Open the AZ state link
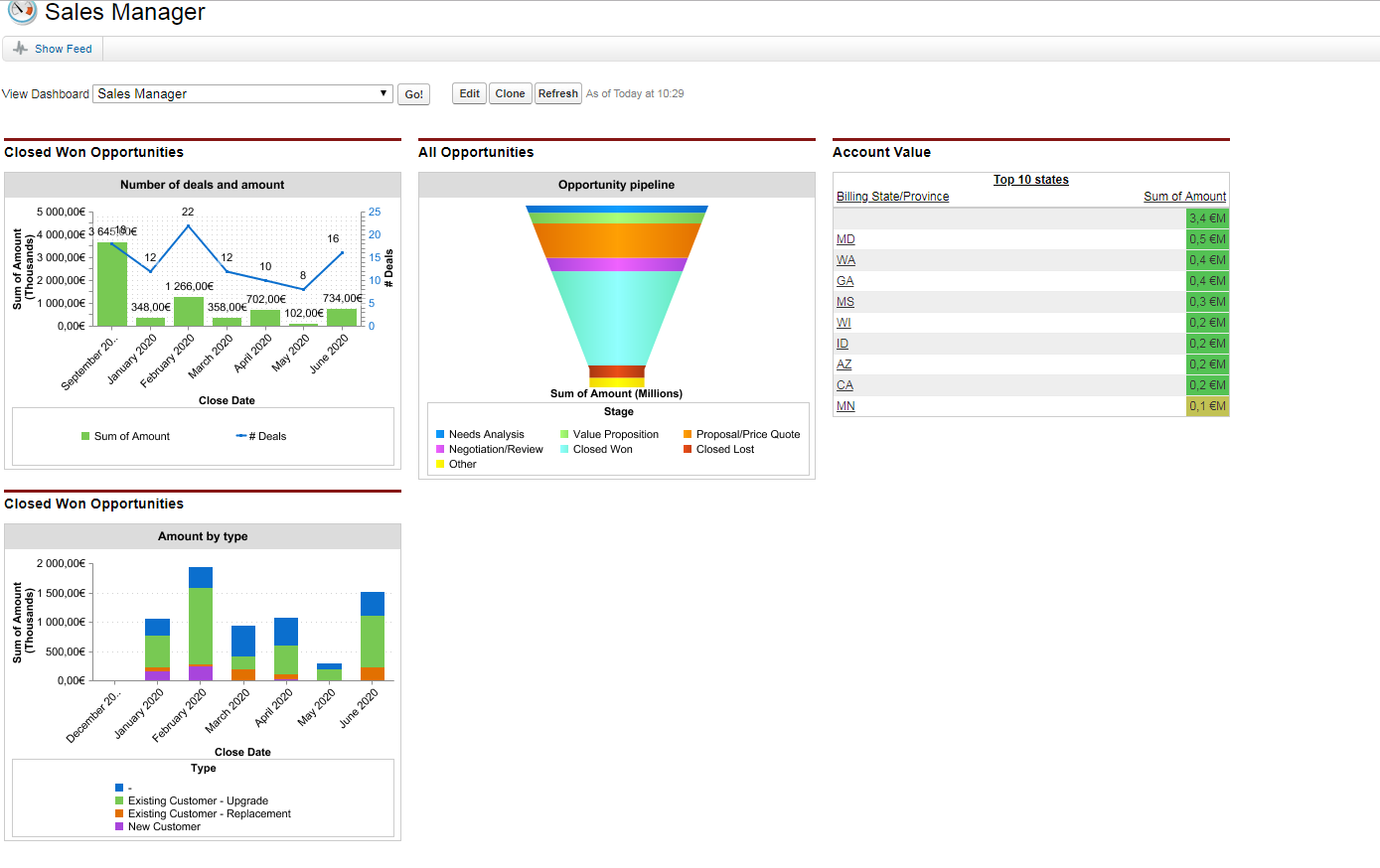The image size is (1380, 868). [x=843, y=364]
